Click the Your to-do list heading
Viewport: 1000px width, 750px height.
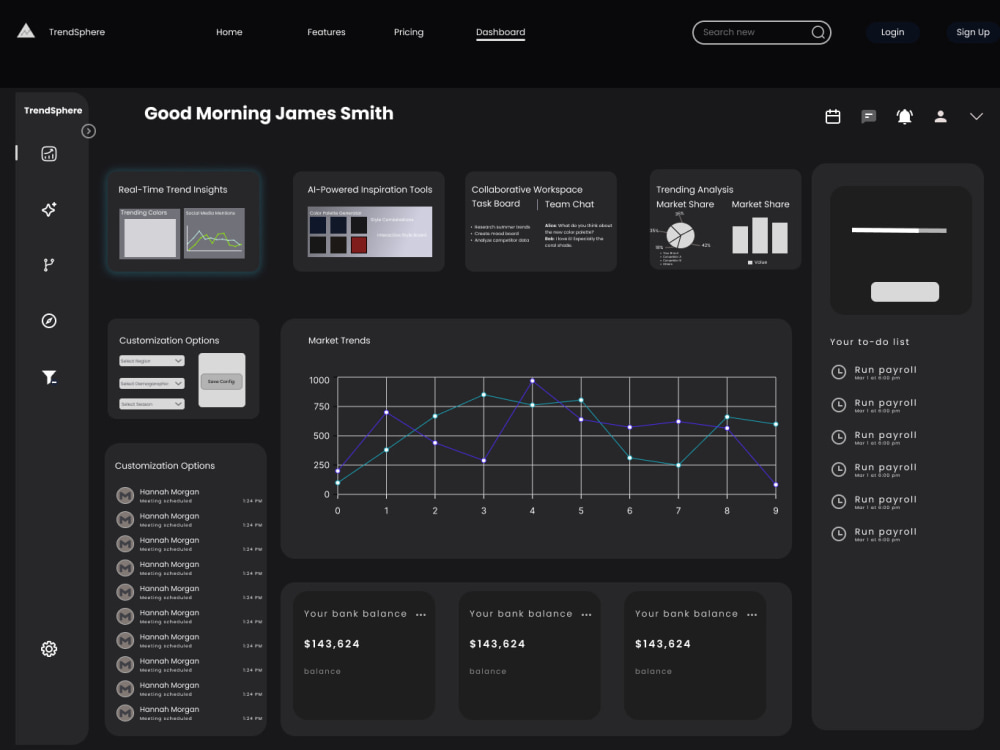(x=869, y=342)
